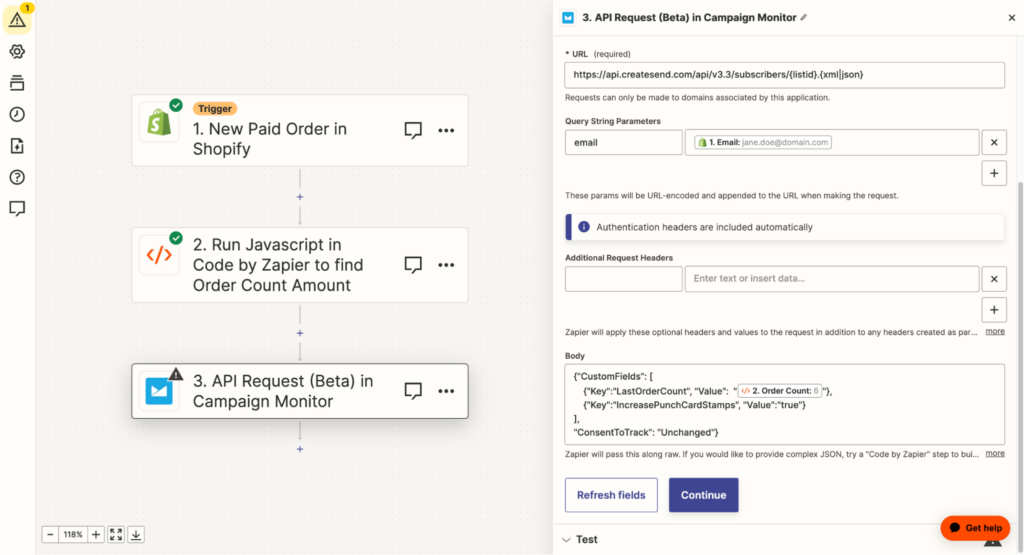Screen dimensions: 1024x555
Task: Click into the Body text area
Action: point(784,405)
